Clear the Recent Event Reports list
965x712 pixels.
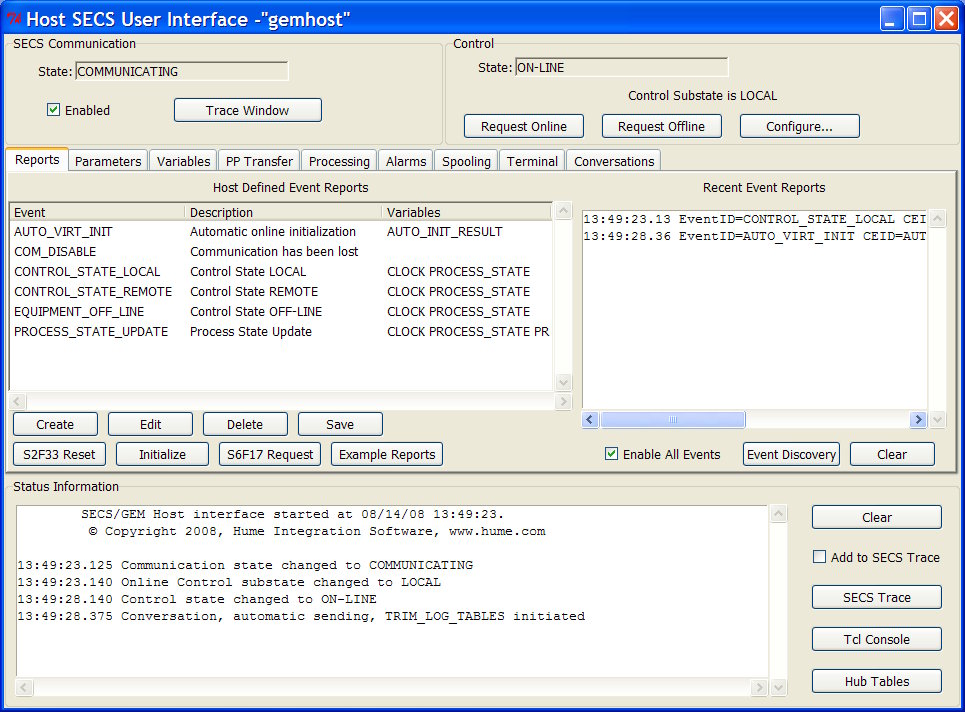(x=892, y=454)
